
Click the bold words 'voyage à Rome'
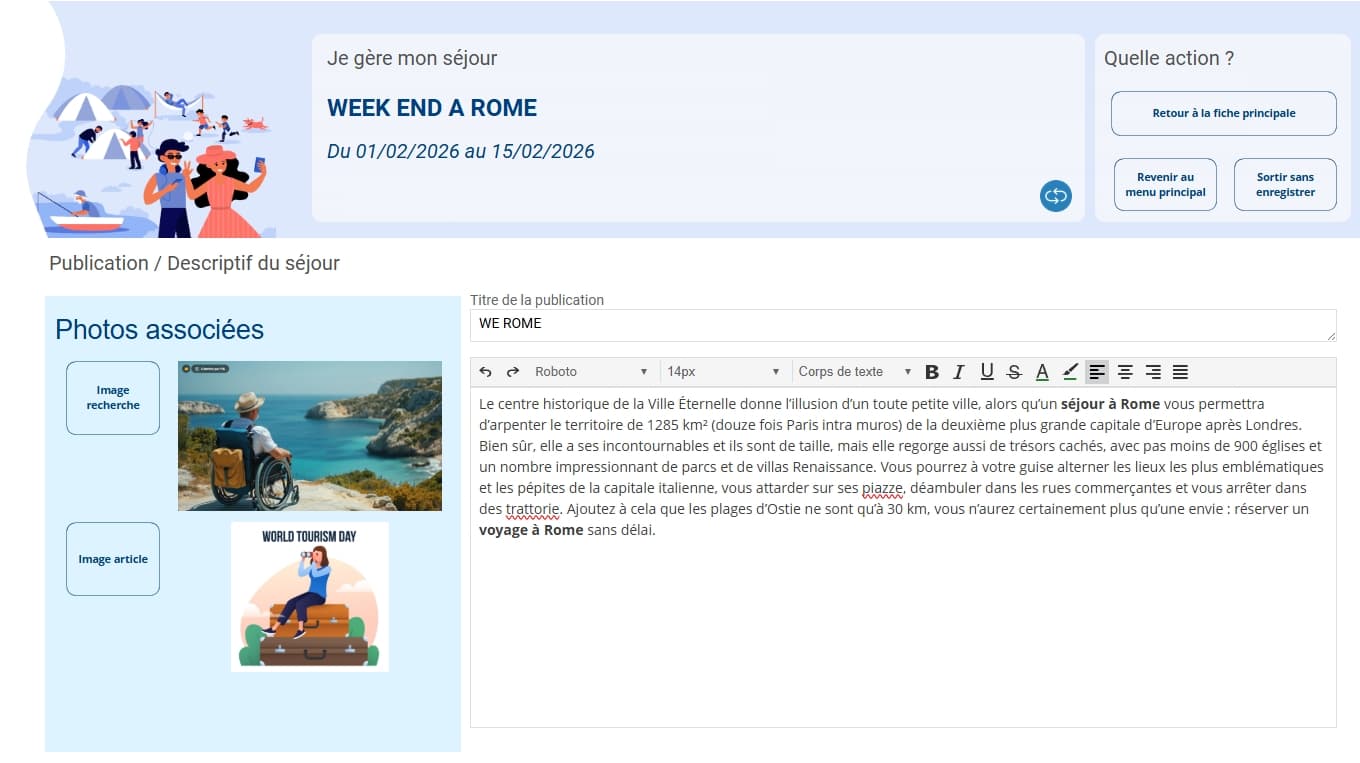coord(531,530)
